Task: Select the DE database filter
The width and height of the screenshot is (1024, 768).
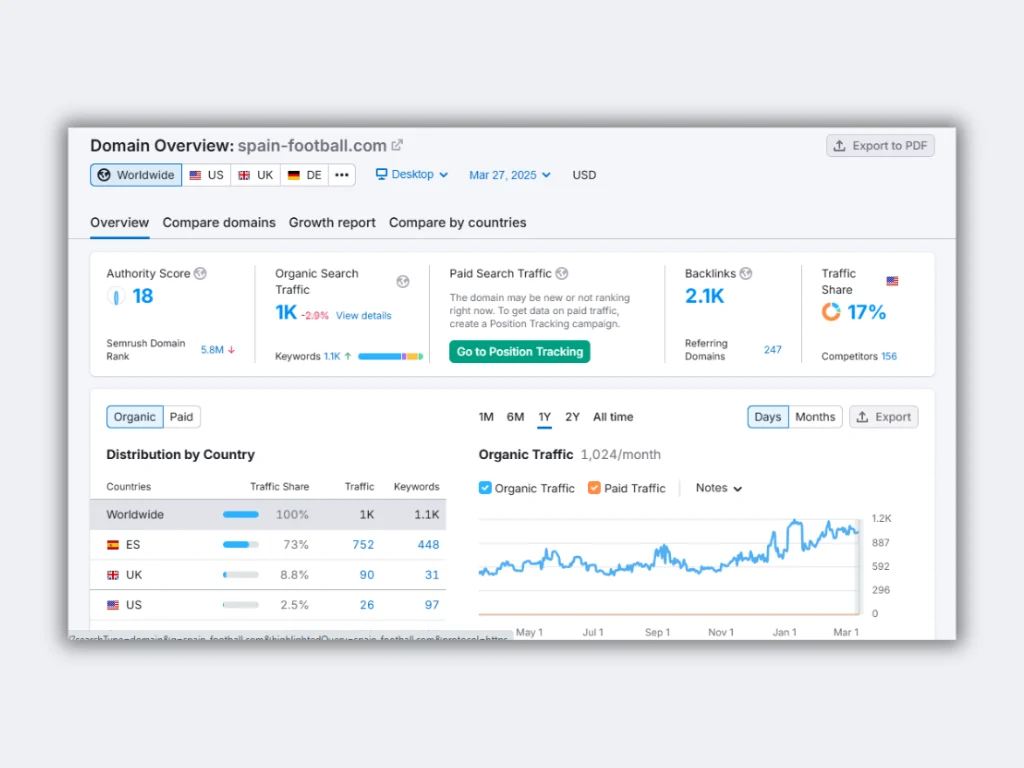Action: click(304, 175)
